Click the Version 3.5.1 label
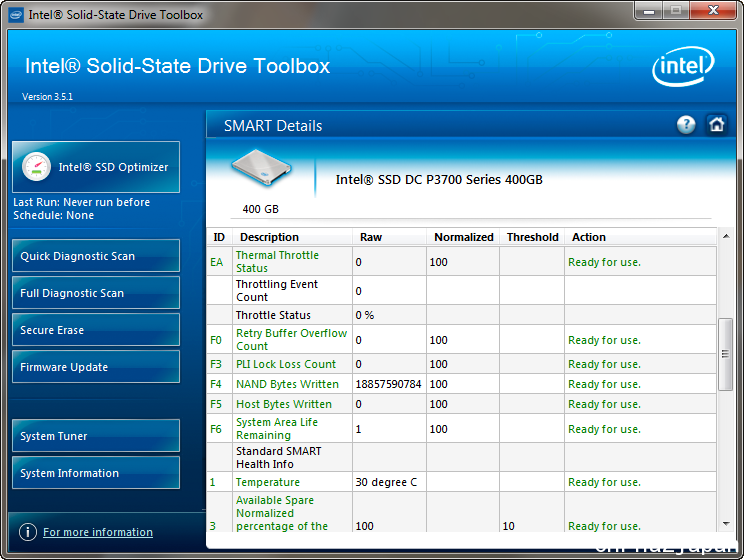The height and width of the screenshot is (560, 744). (47, 96)
